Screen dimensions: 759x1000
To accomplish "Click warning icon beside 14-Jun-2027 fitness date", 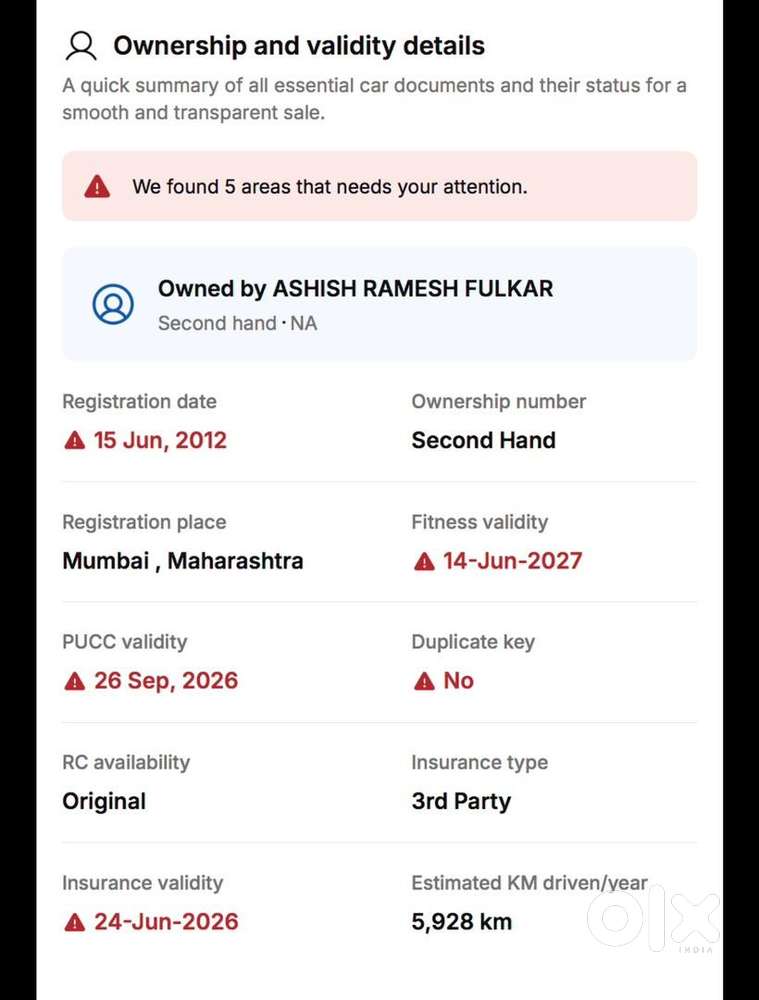I will click(x=424, y=561).
